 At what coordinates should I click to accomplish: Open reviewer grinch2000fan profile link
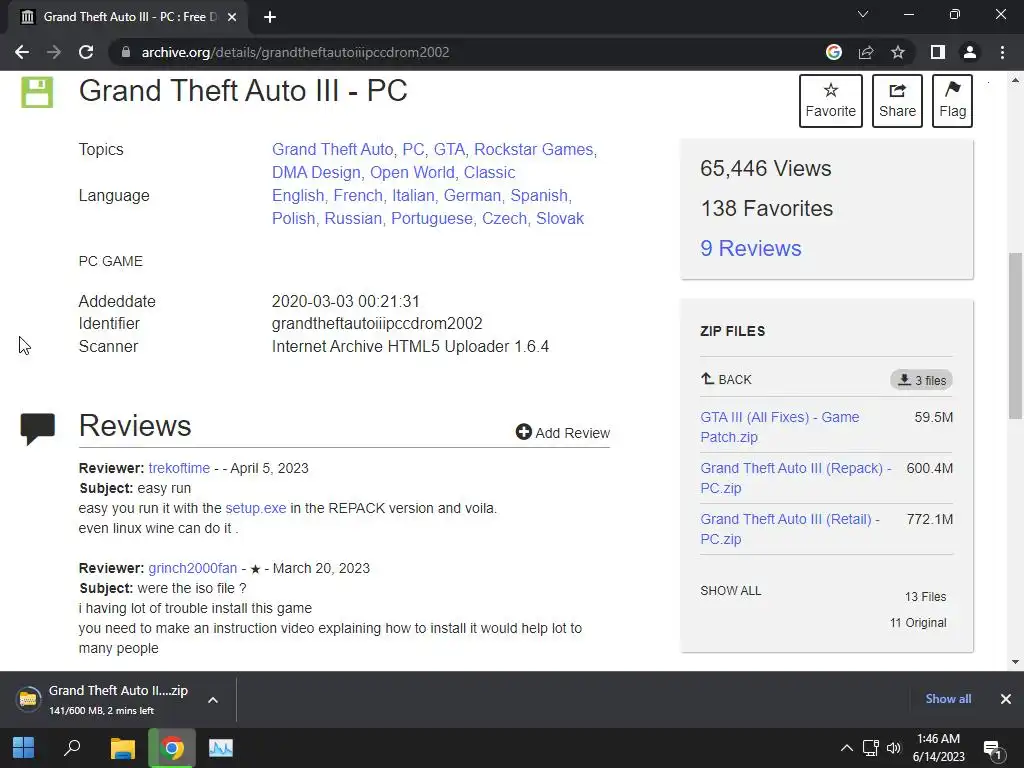[193, 568]
